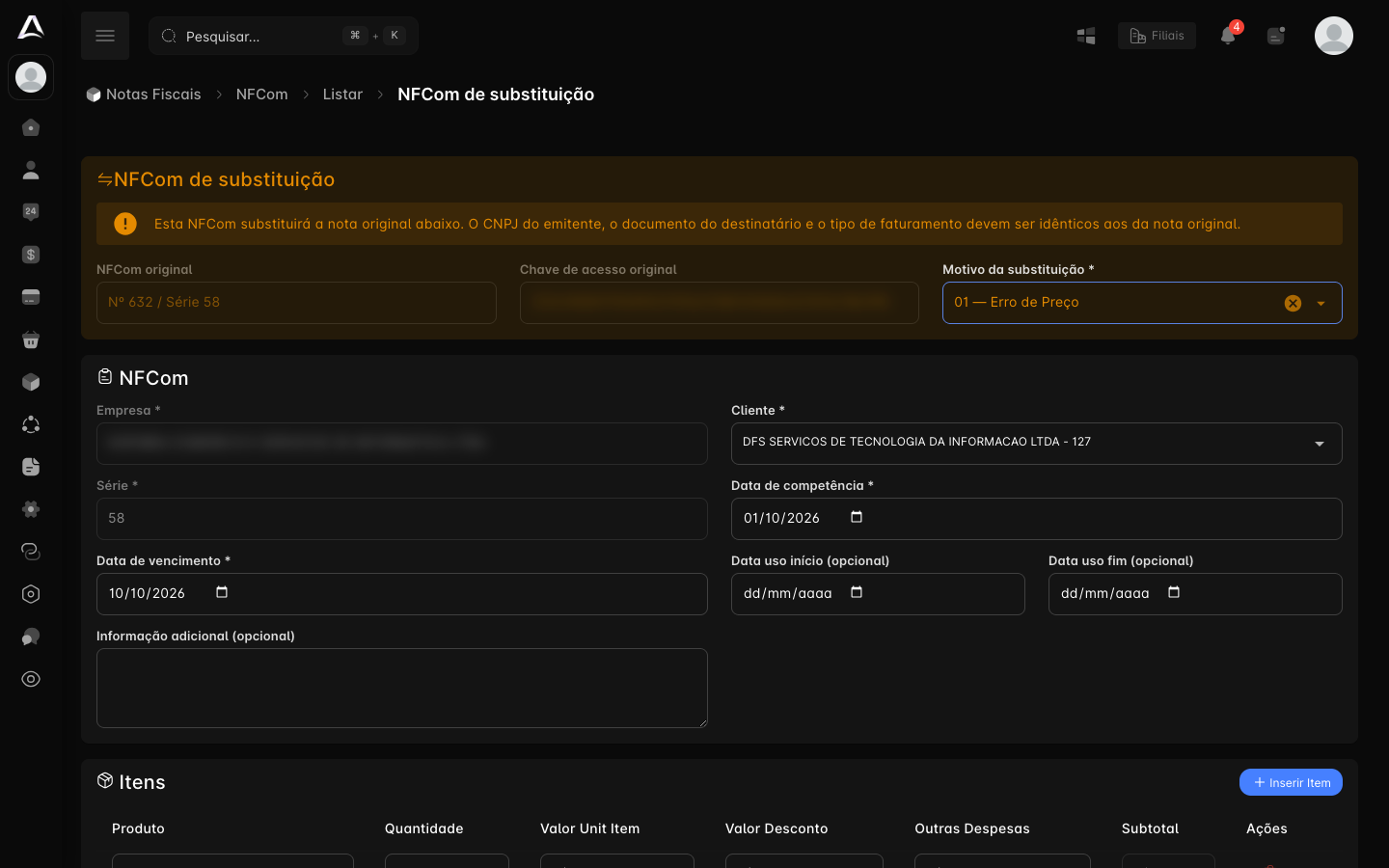Click the Inserir Item button

coord(1291,782)
